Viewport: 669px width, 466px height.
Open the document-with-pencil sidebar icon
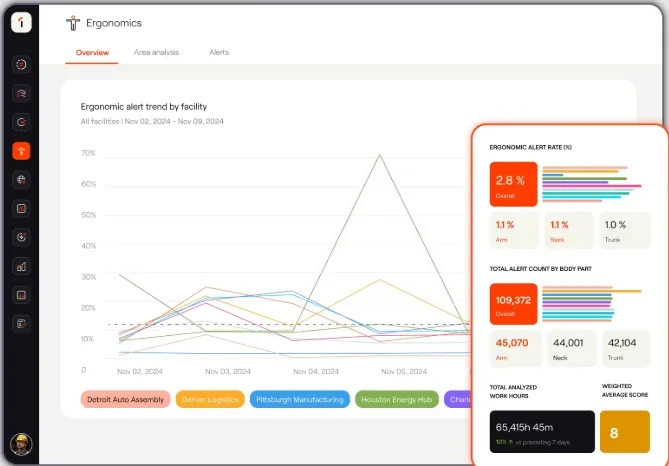click(x=21, y=324)
